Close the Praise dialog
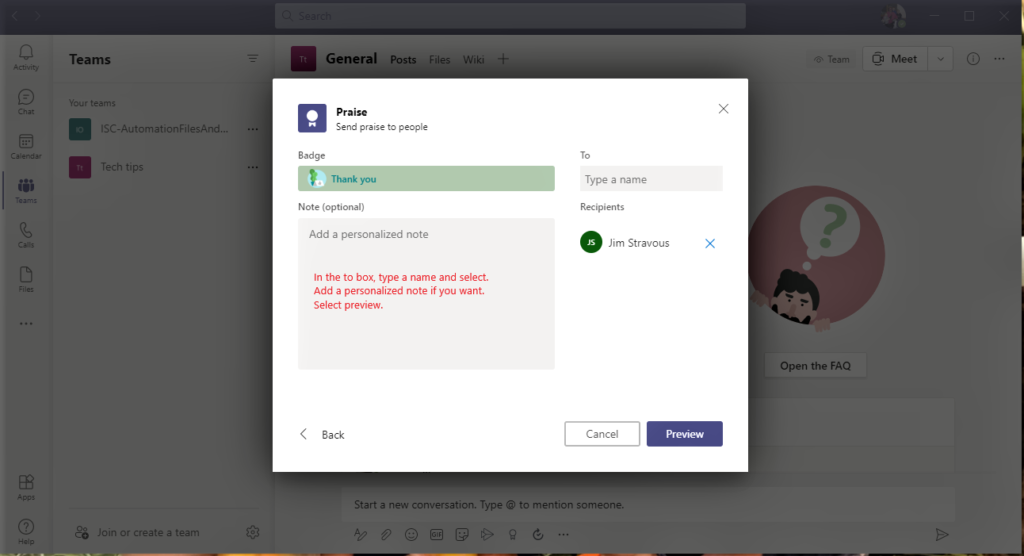This screenshot has height=556, width=1024. point(723,109)
